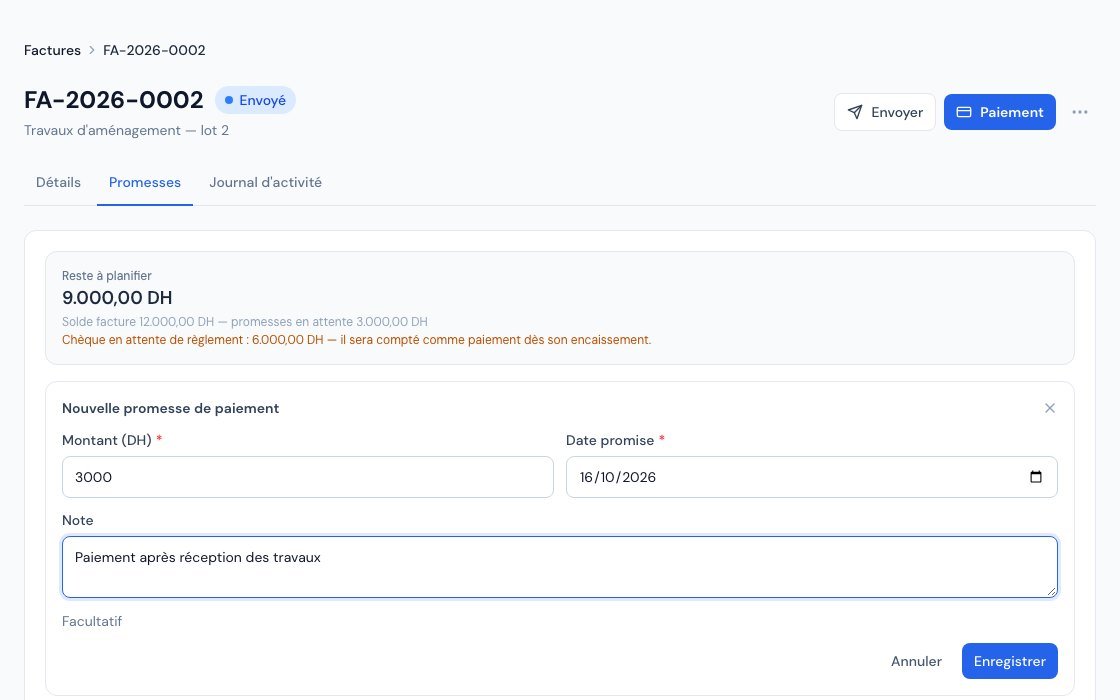Focus the Montant (DH) input field
This screenshot has height=700, width=1120.
[308, 477]
